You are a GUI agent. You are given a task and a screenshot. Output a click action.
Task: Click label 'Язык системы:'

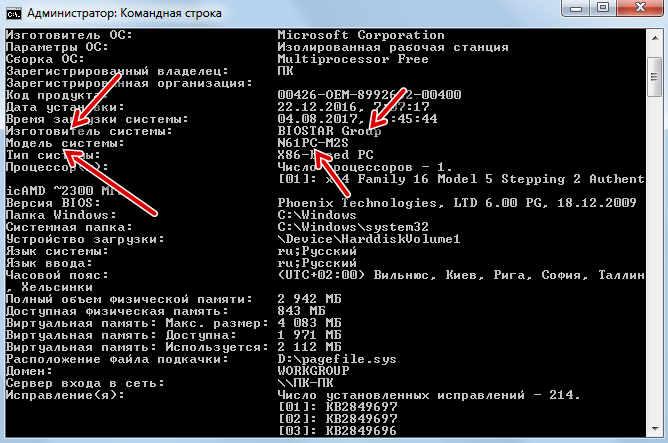click(x=57, y=251)
